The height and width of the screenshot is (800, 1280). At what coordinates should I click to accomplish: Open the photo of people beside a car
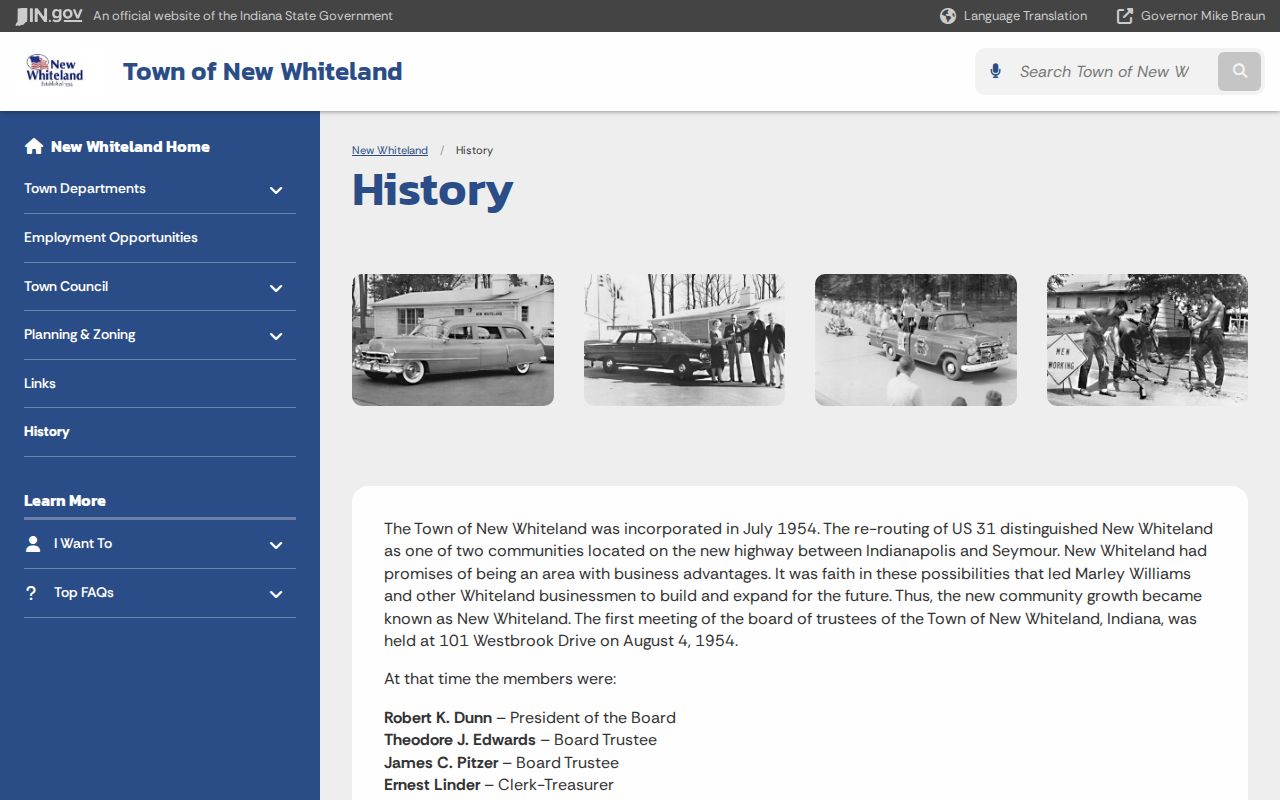(x=684, y=340)
